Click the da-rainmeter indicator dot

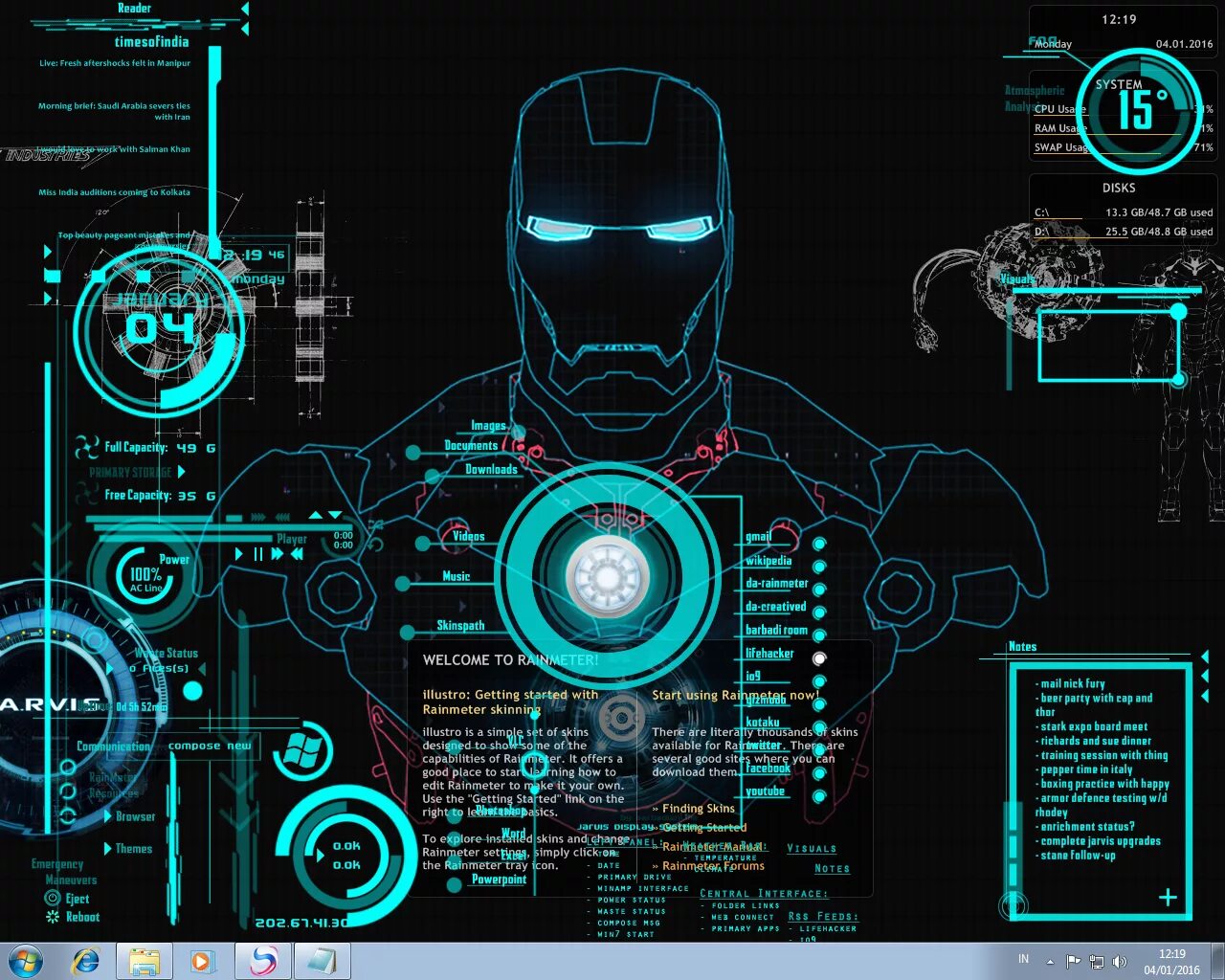pos(819,589)
